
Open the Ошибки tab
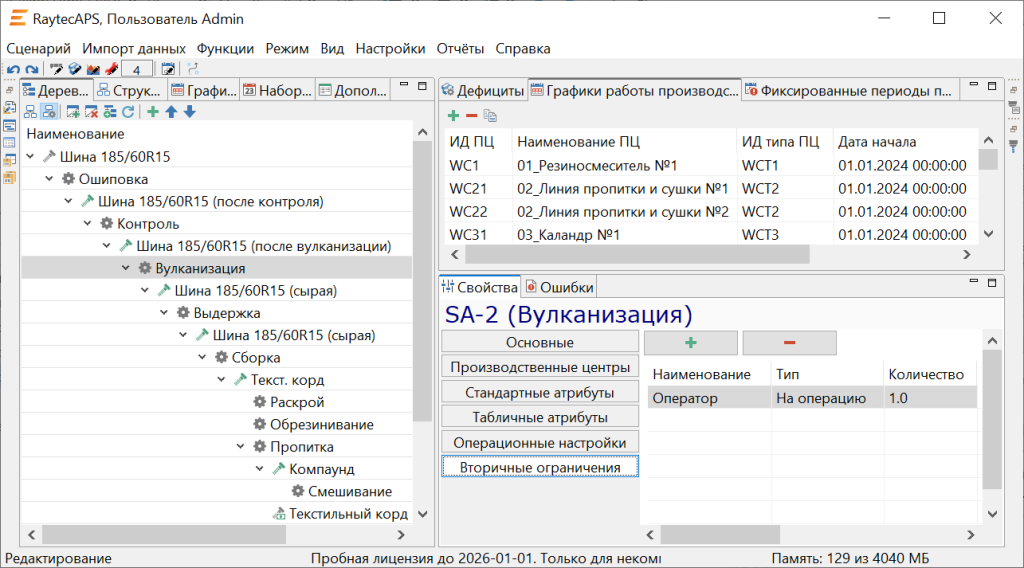[560, 287]
